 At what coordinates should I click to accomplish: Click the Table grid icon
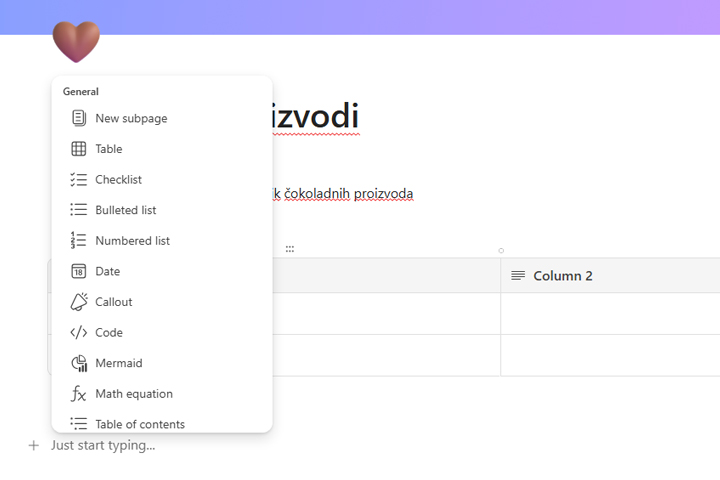79,149
